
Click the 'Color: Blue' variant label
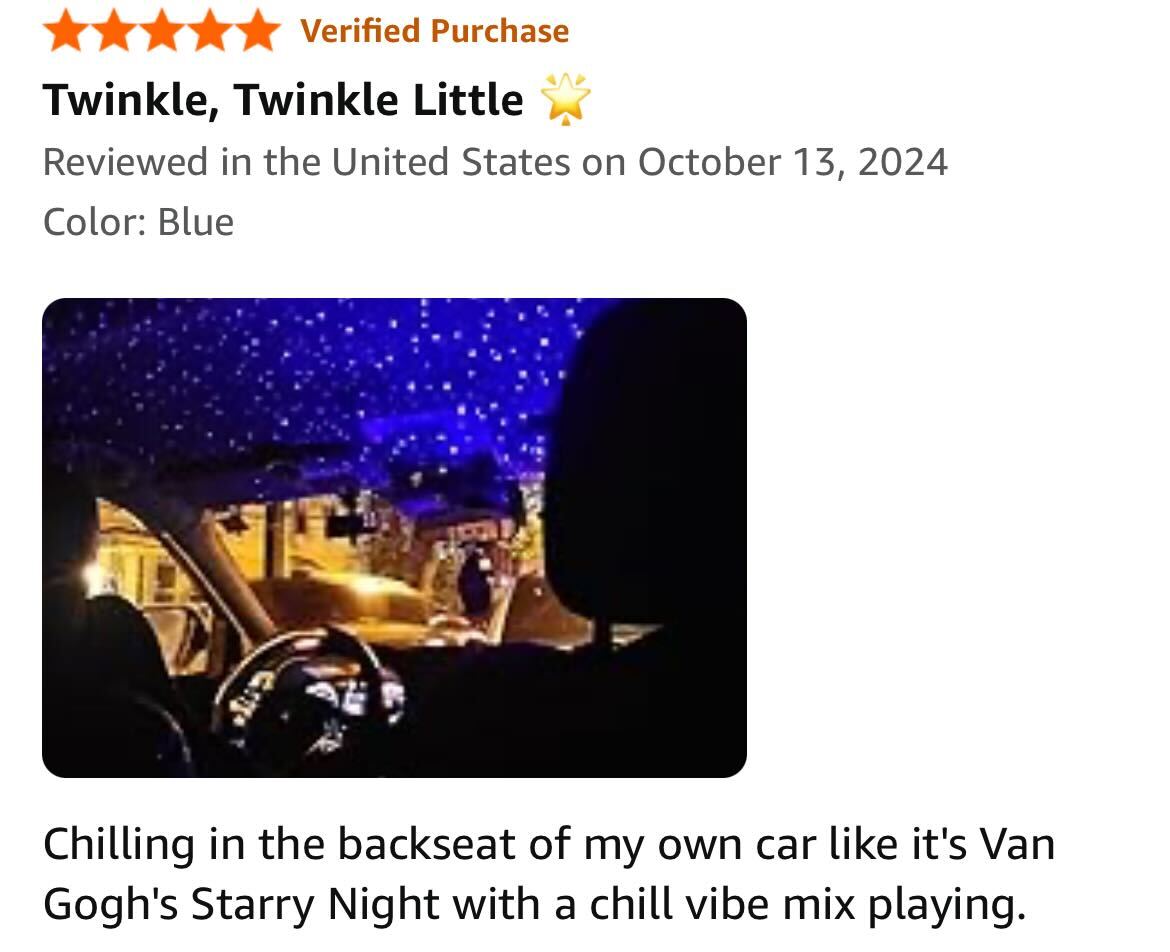coord(138,221)
